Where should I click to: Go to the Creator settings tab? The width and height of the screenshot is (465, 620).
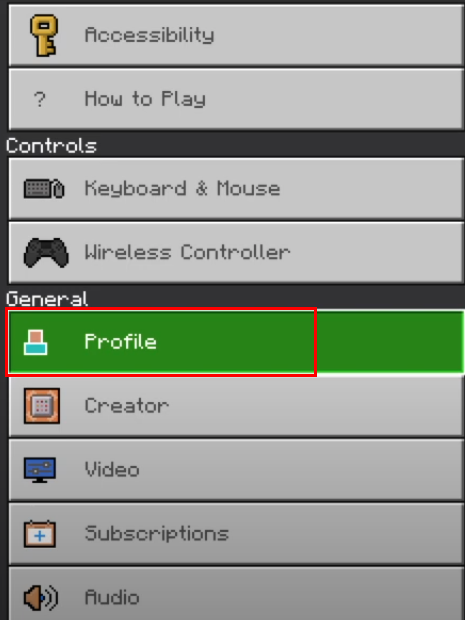pyautogui.click(x=236, y=406)
